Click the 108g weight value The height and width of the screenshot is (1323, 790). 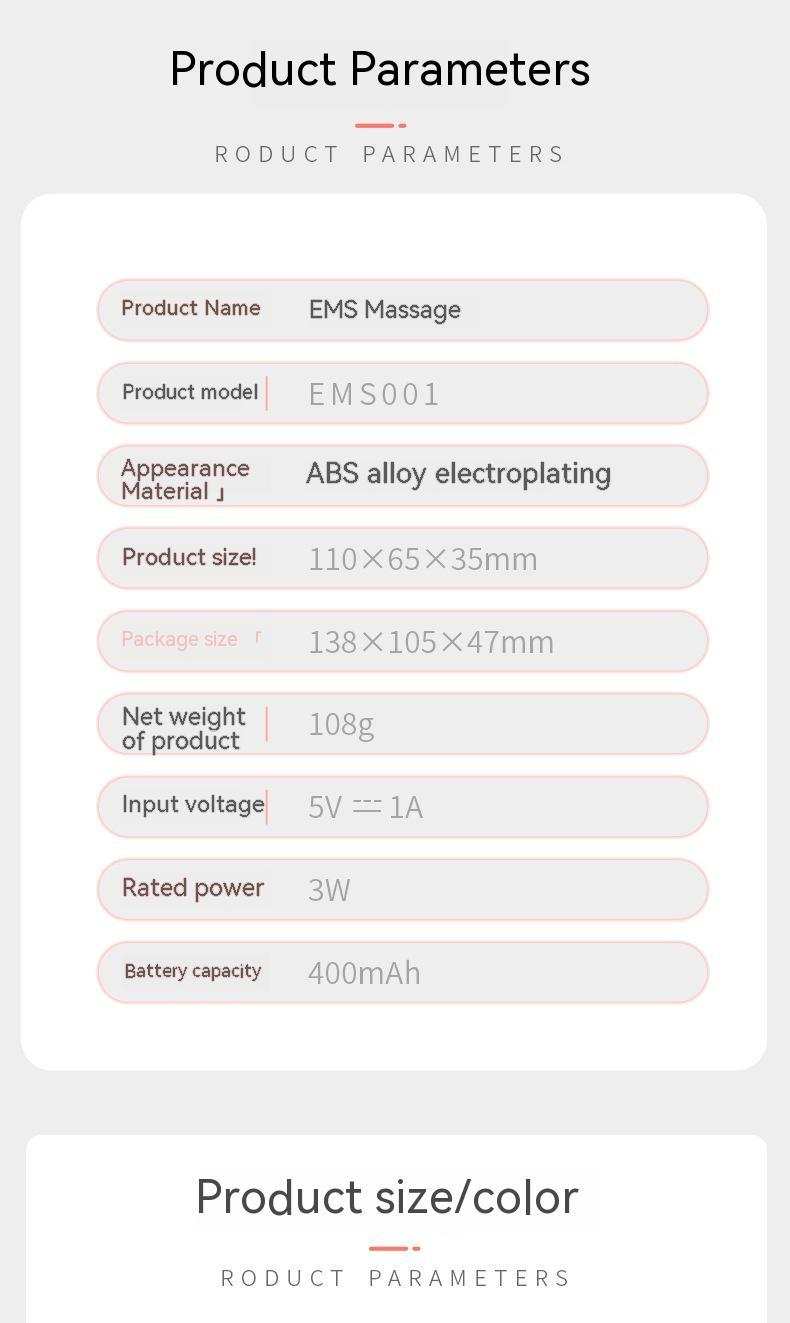click(x=341, y=724)
